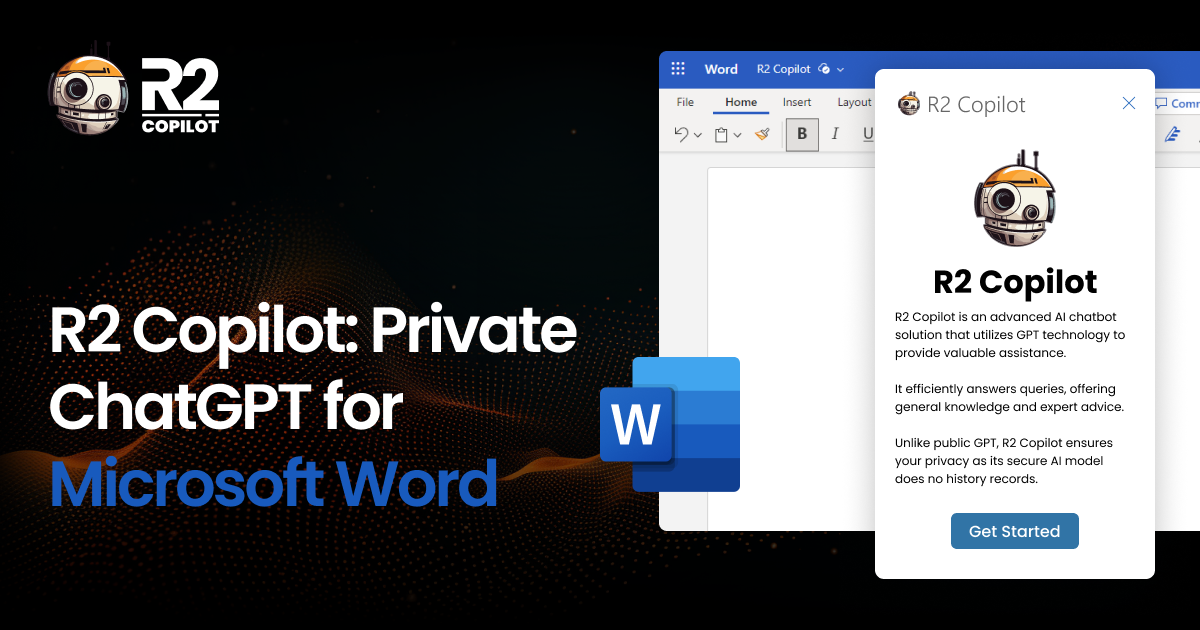Close the R2 Copilot pane
Viewport: 1200px width, 630px height.
pos(1129,103)
